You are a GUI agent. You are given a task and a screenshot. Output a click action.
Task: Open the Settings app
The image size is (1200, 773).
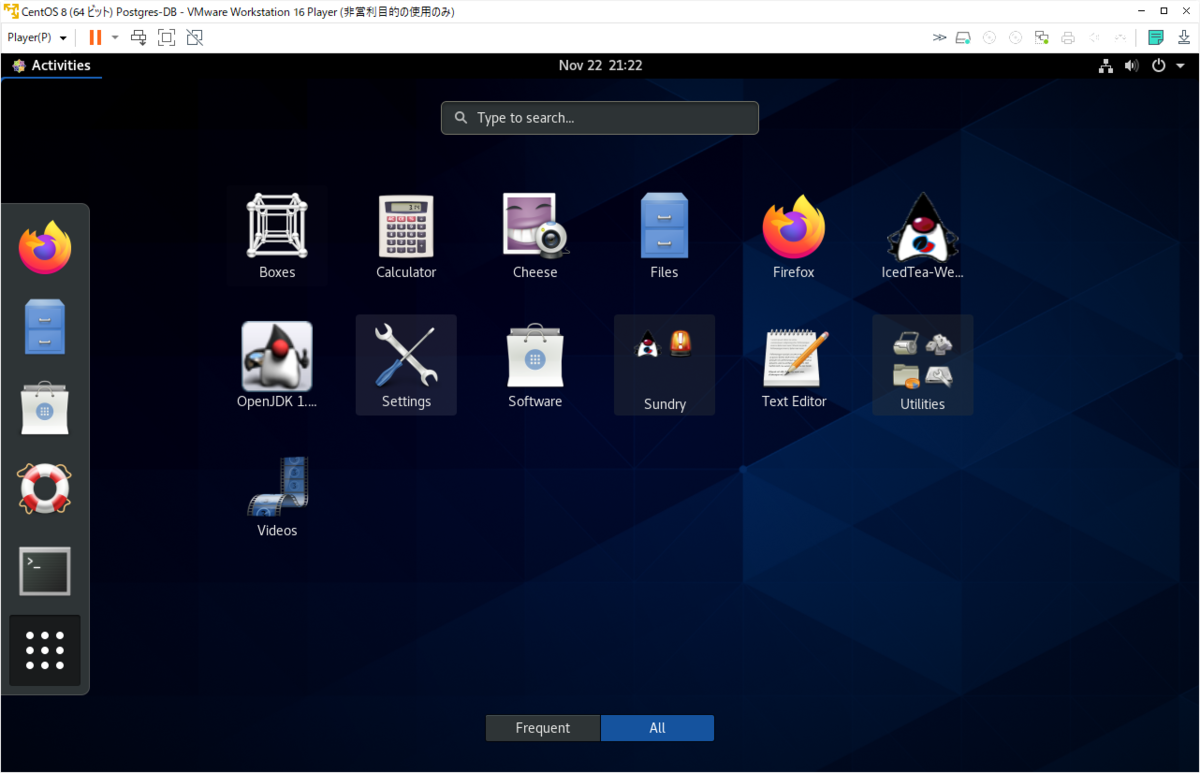pos(406,365)
